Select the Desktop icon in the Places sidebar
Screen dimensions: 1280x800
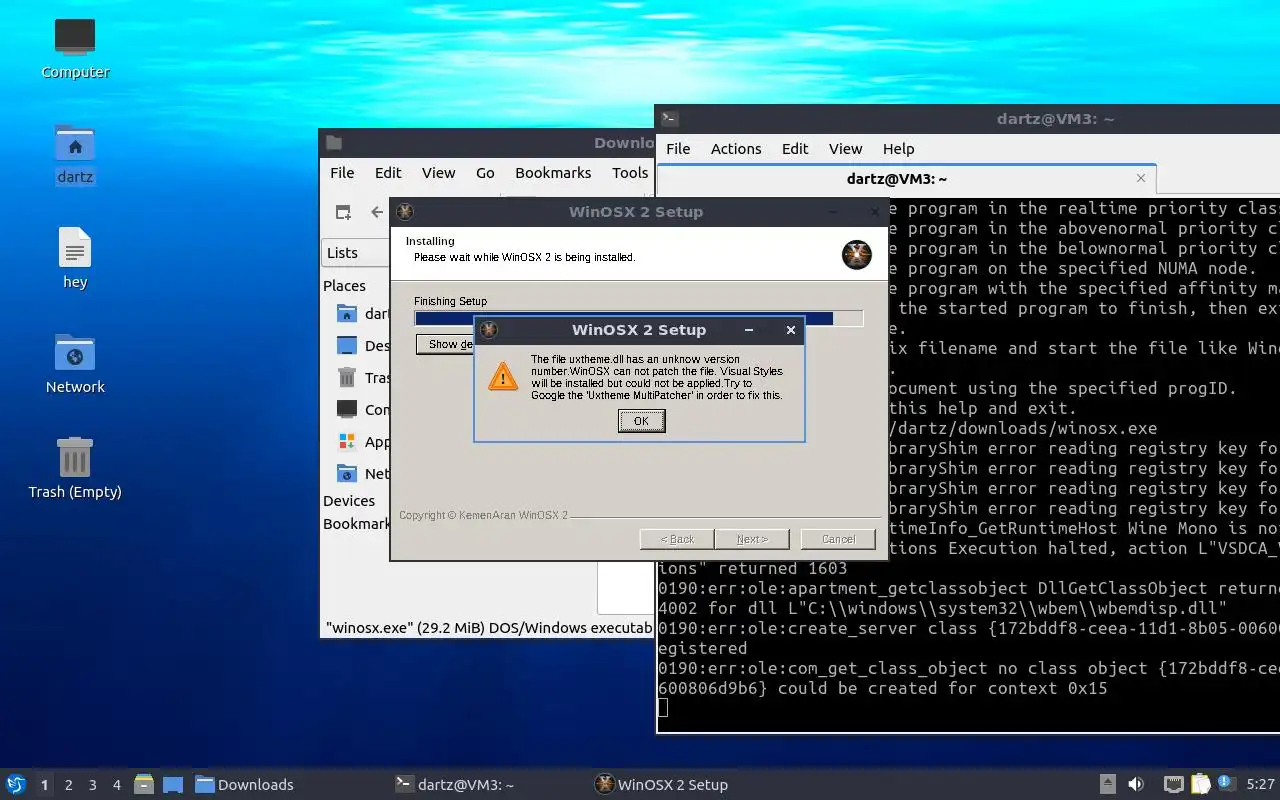347,346
